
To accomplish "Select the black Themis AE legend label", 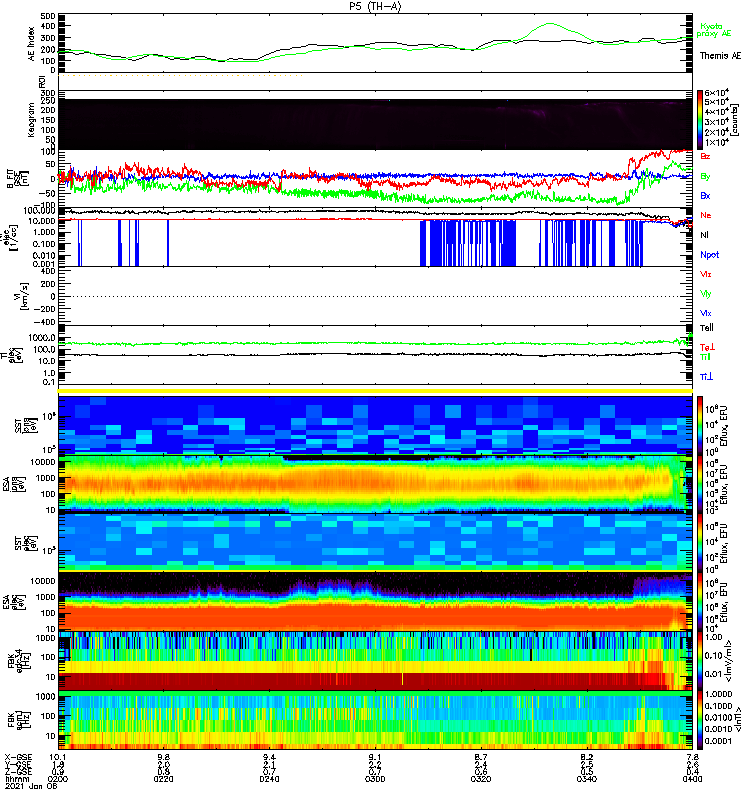I will point(720,56).
